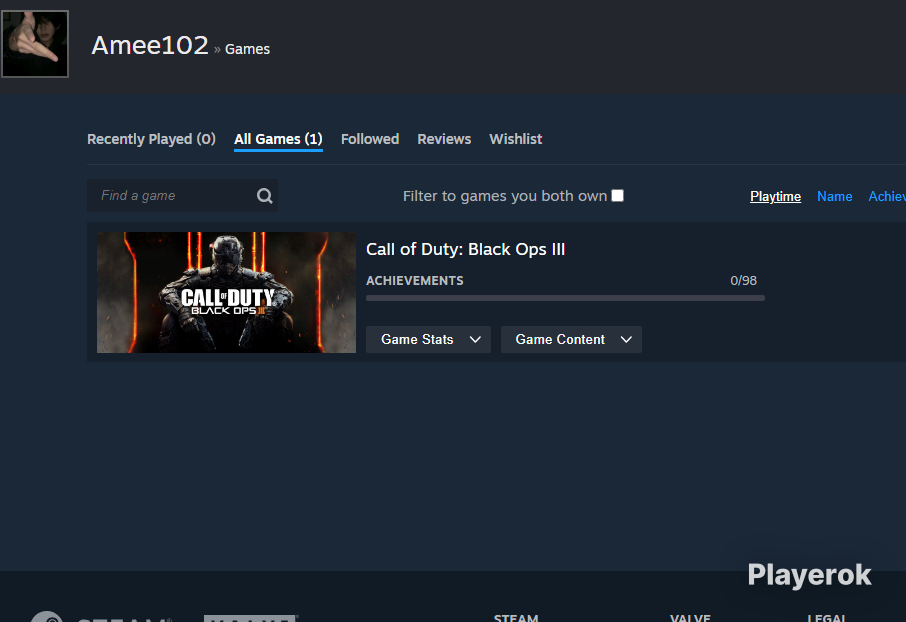
Task: Open the Followed tab
Action: pos(370,139)
